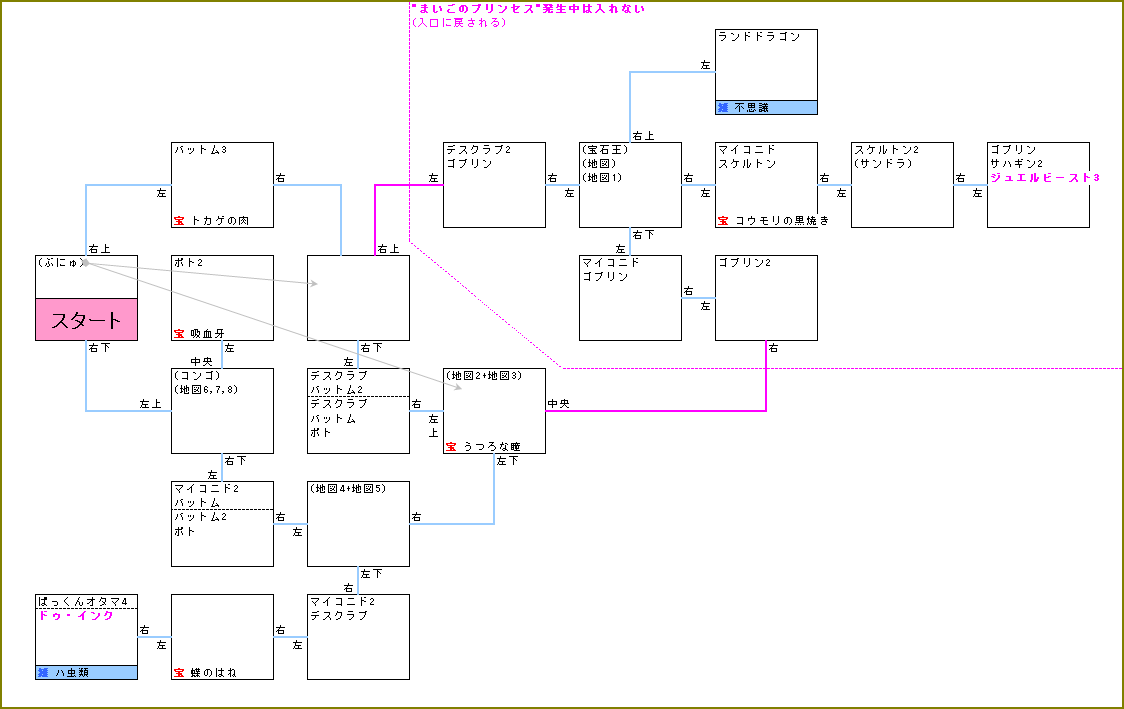1124x709 pixels.
Task: Click the magenta ドゥ・インク text
Action: tap(76, 616)
